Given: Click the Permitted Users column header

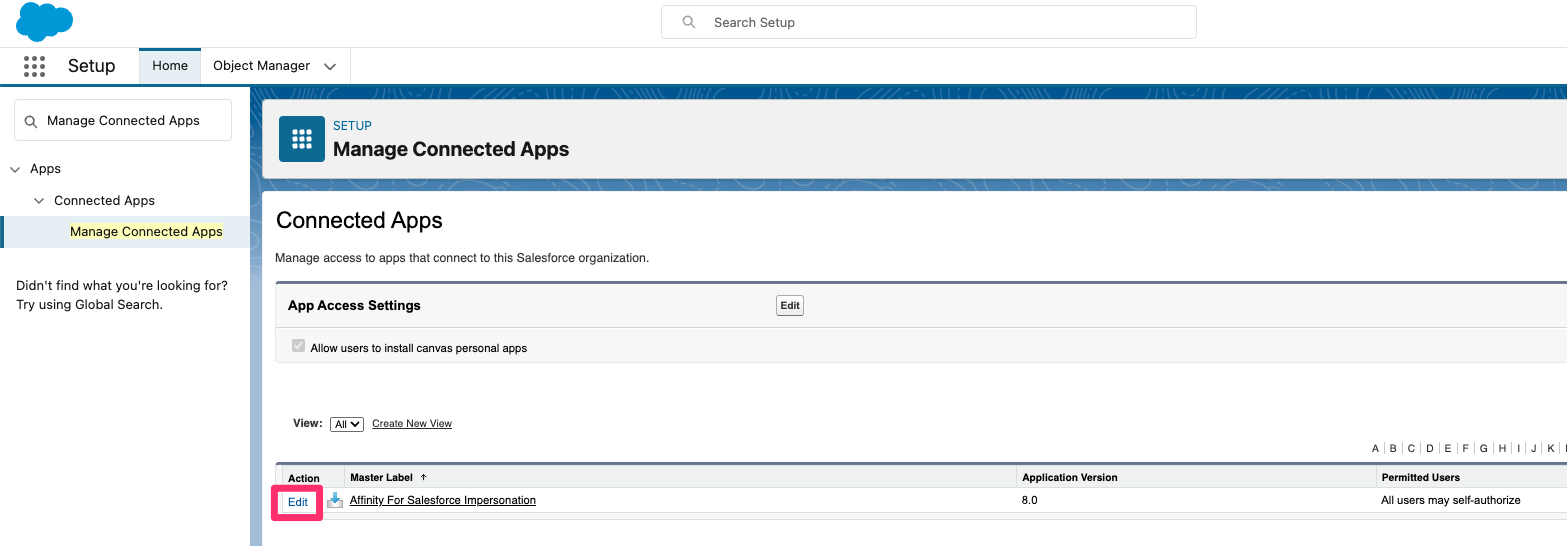Looking at the screenshot, I should (x=1420, y=478).
